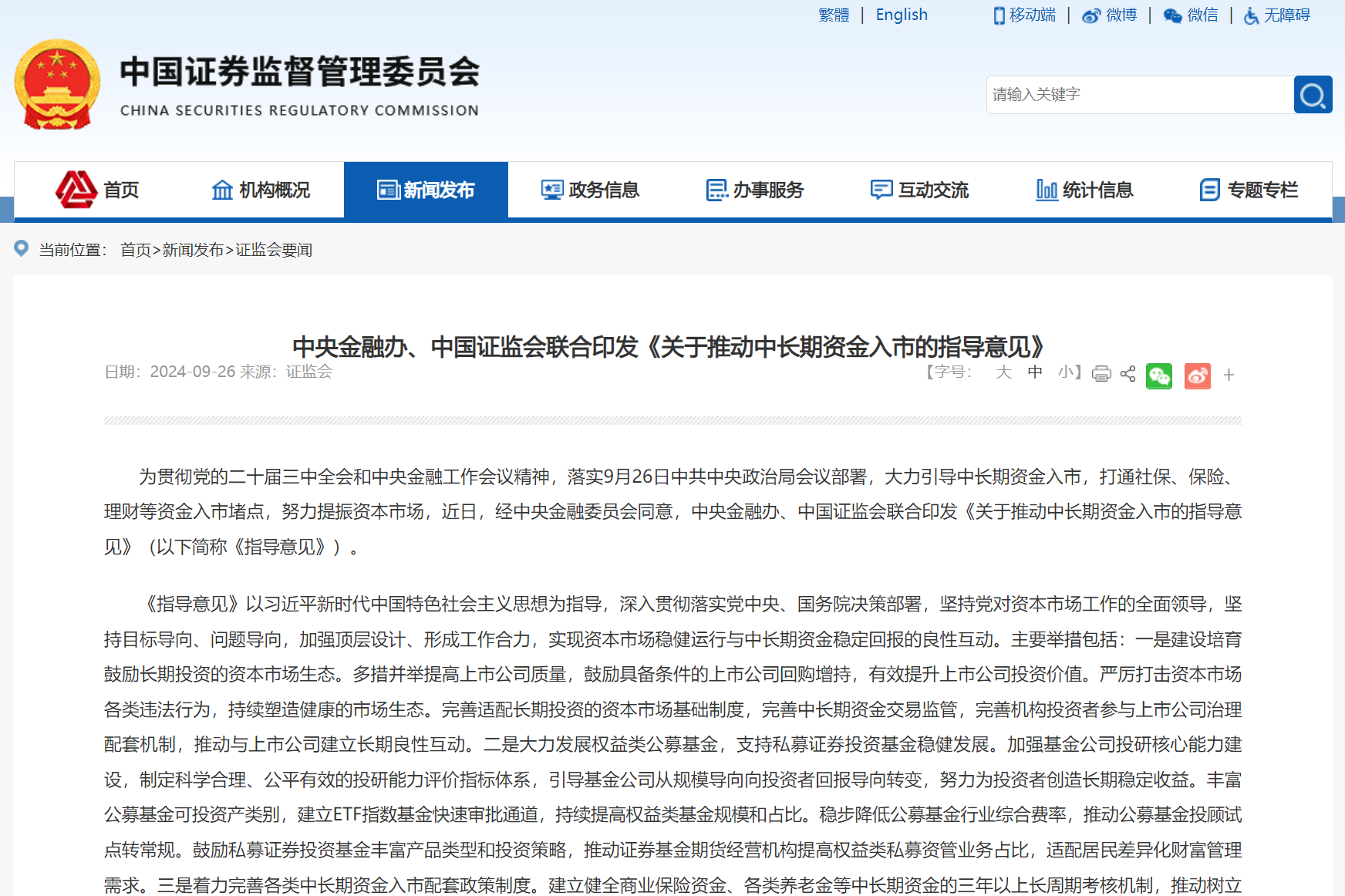Screen dimensions: 1345x896
Task: Open the search magnifier icon
Action: click(1313, 94)
